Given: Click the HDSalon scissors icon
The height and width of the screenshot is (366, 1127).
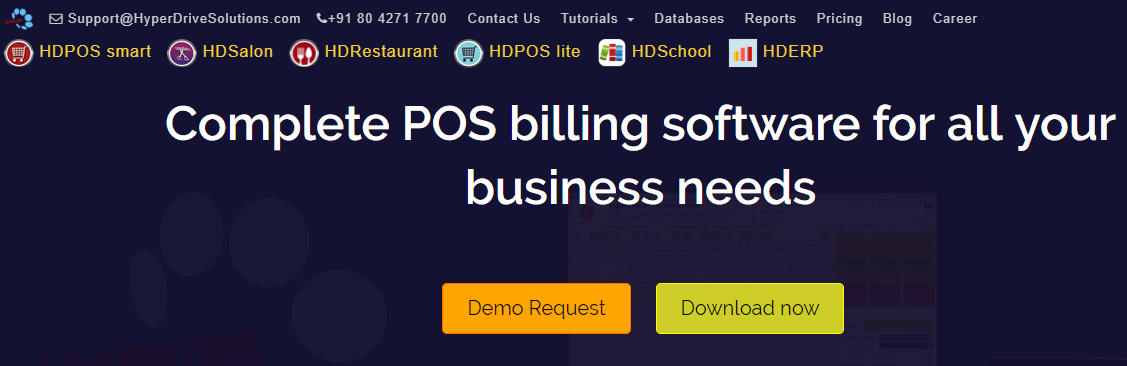Looking at the screenshot, I should tap(182, 52).
